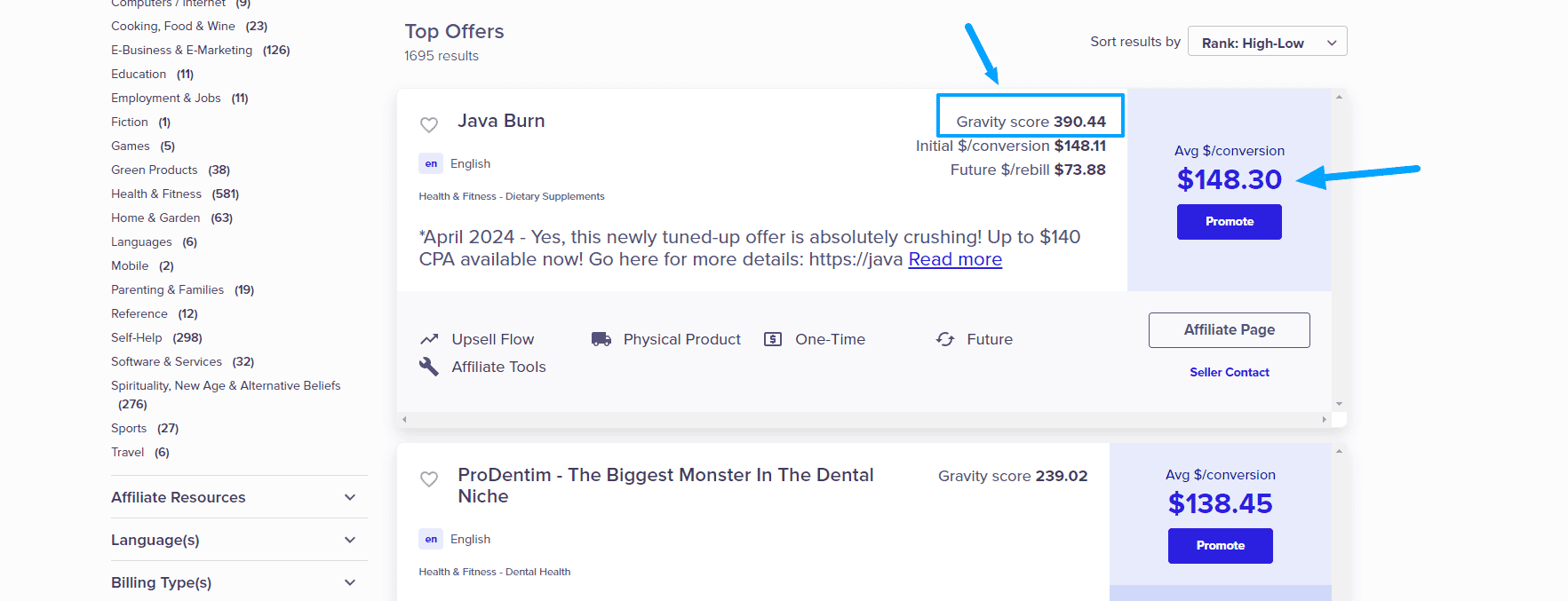Open the Seller Contact link

(1230, 372)
